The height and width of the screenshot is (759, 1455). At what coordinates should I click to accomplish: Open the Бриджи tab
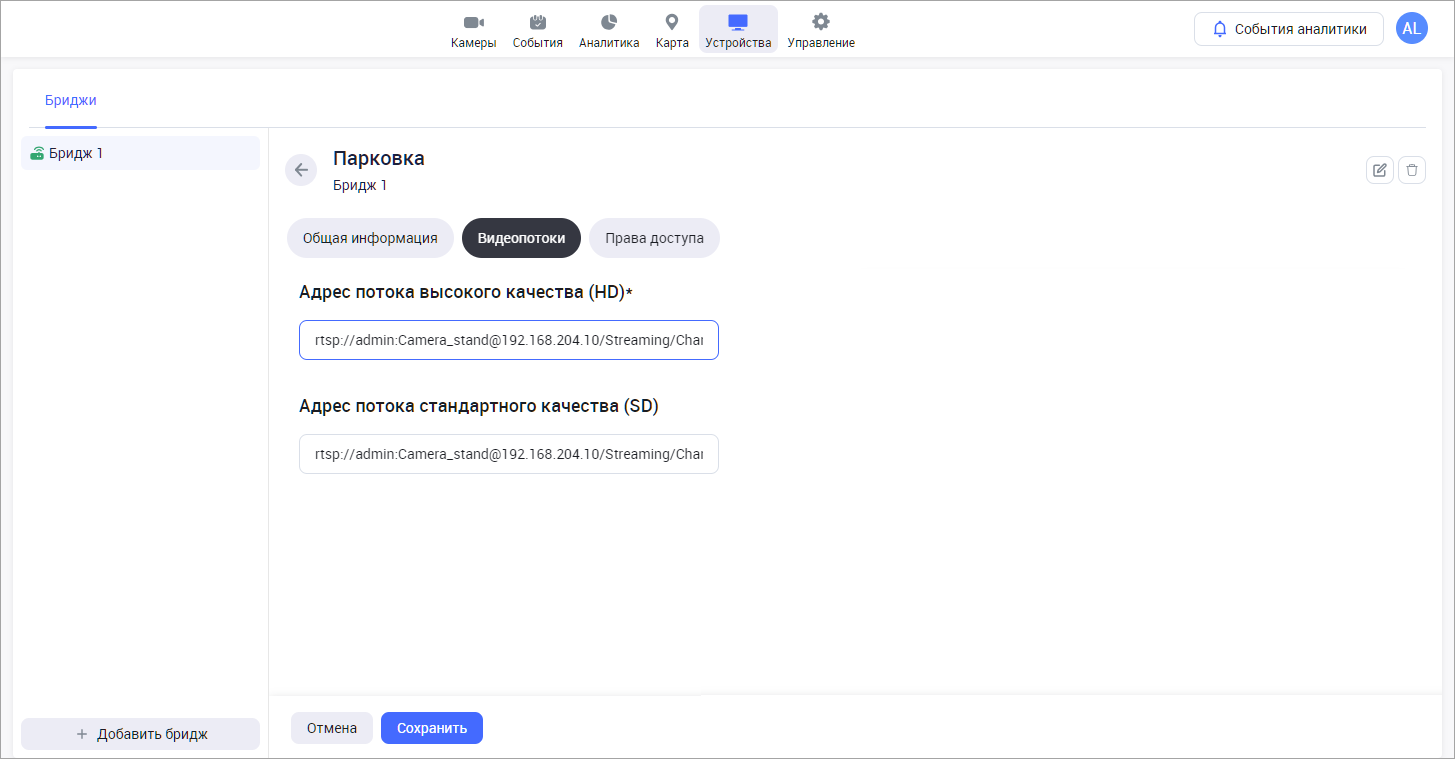[x=71, y=100]
